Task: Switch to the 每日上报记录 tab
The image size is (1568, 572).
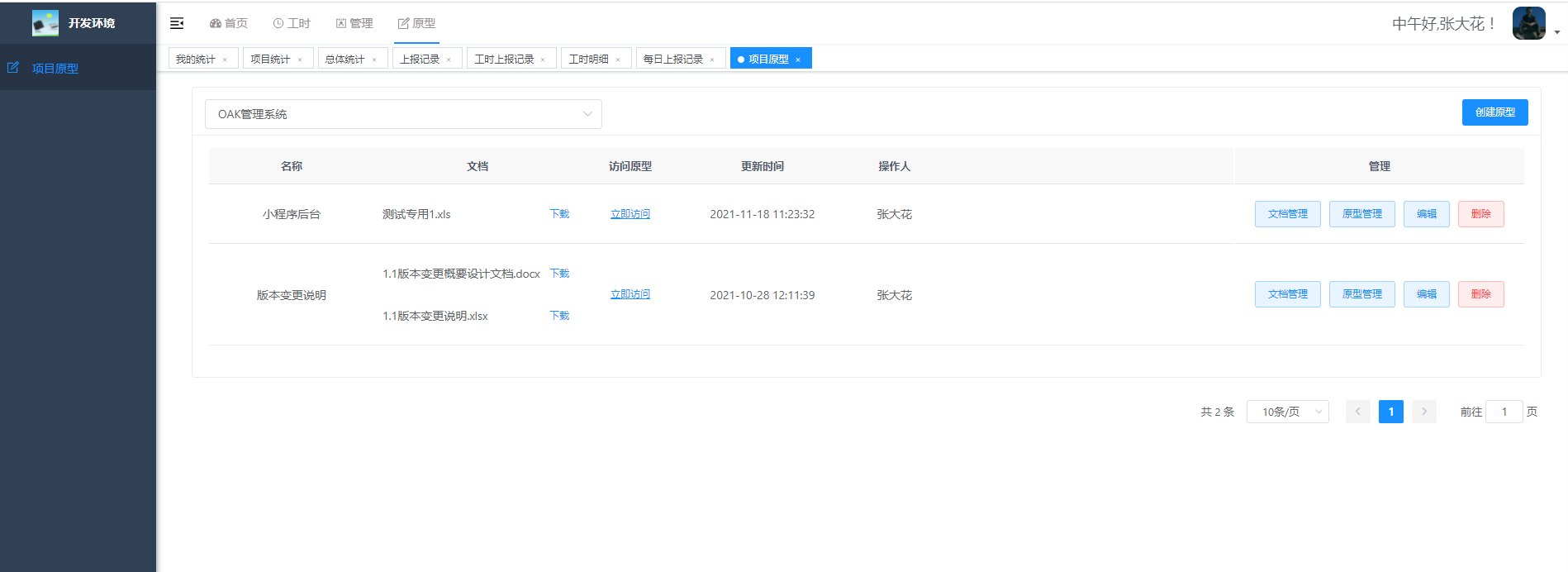Action: click(673, 59)
